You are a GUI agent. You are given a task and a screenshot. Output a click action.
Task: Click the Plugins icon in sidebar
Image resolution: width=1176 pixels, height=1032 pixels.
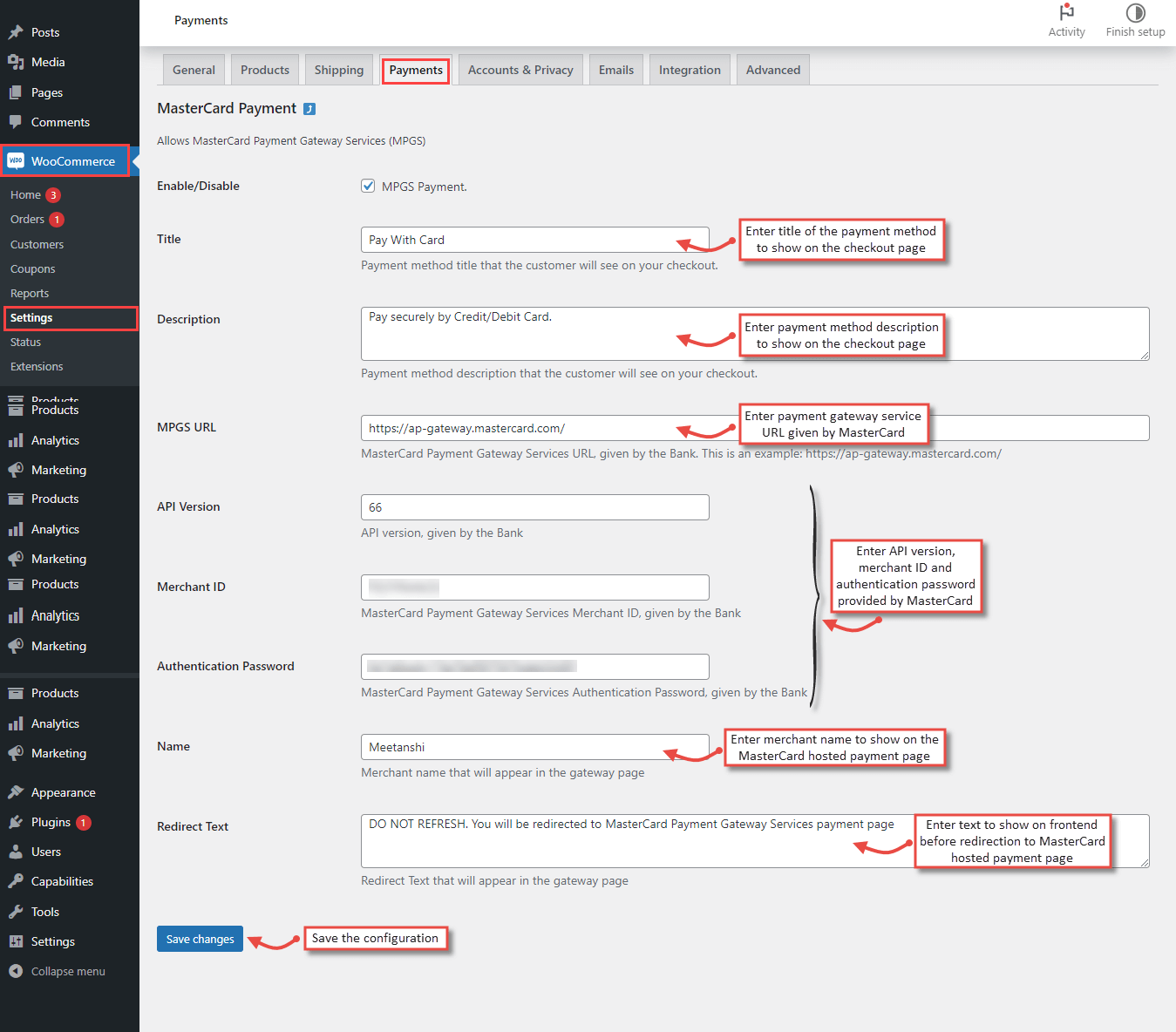click(16, 822)
